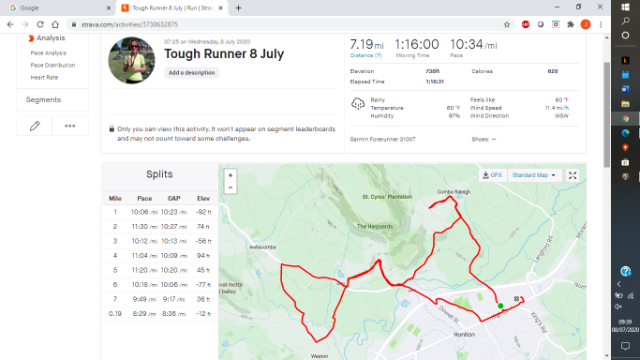
Task: Click the pencil edit activity icon
Action: point(35,126)
